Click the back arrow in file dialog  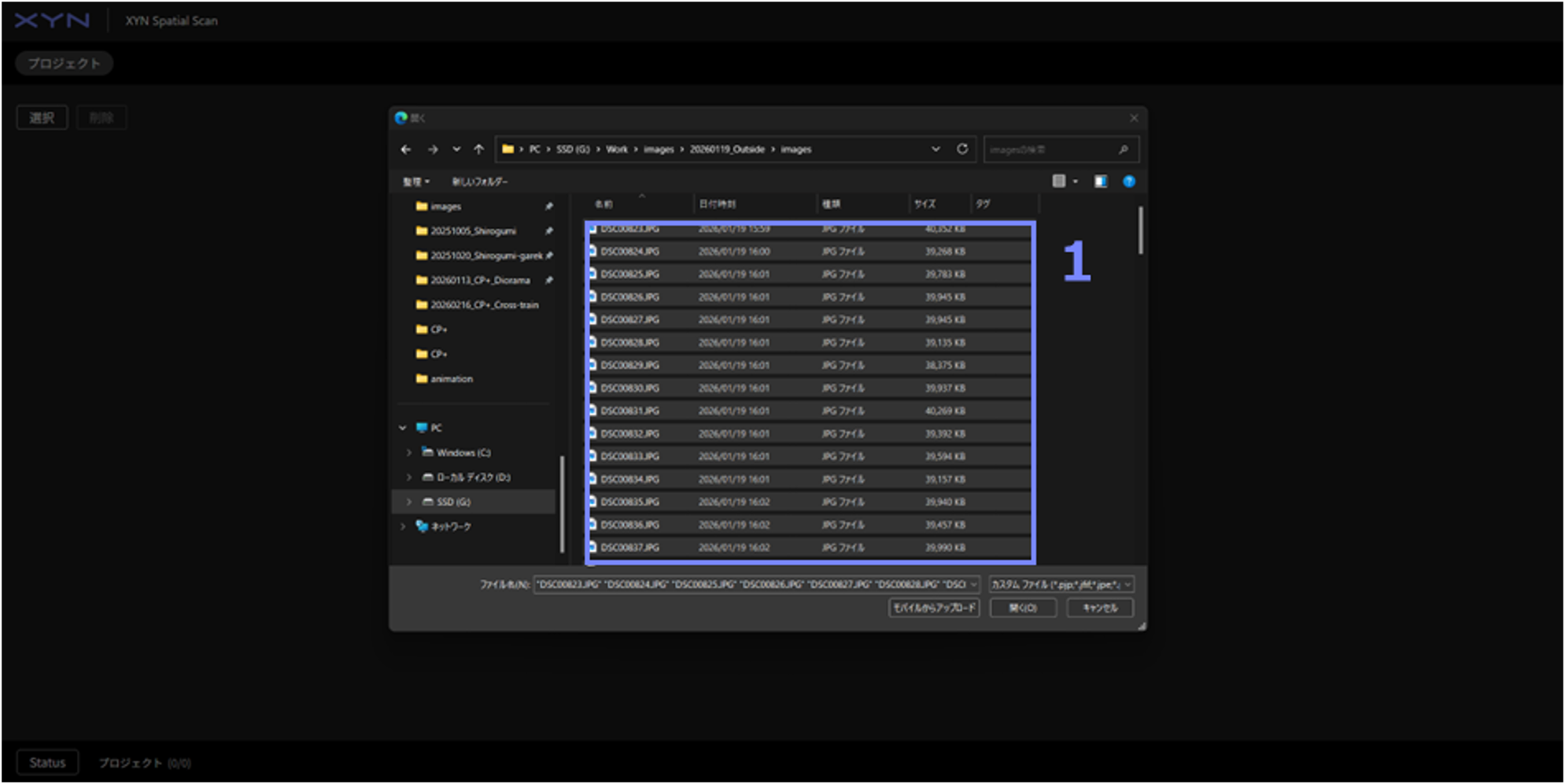click(406, 149)
